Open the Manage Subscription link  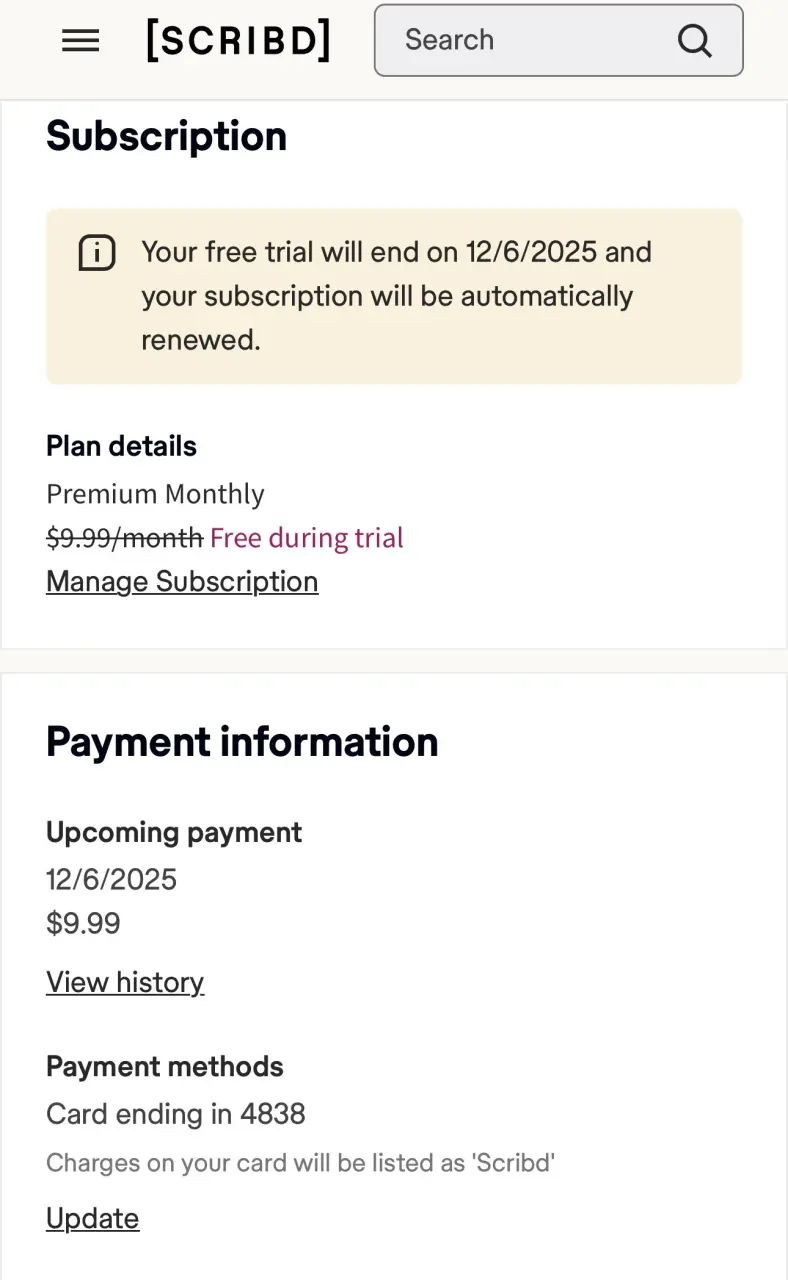182,582
